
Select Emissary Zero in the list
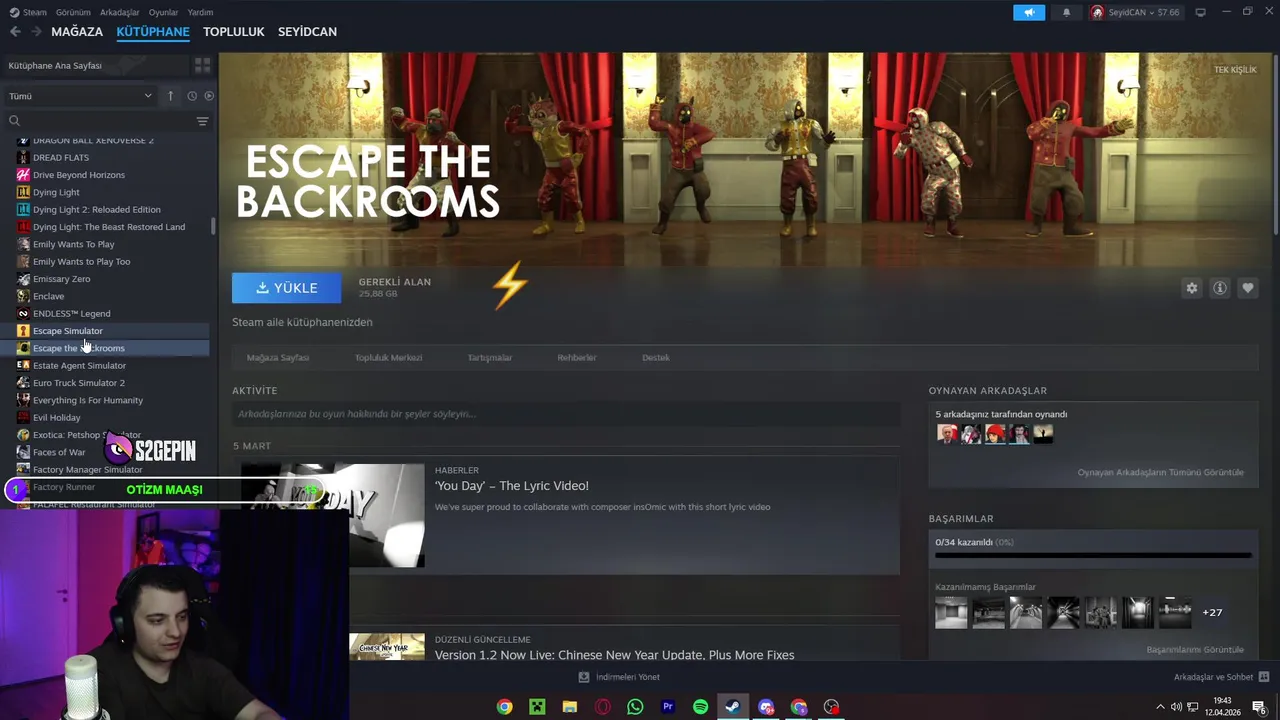click(x=61, y=279)
